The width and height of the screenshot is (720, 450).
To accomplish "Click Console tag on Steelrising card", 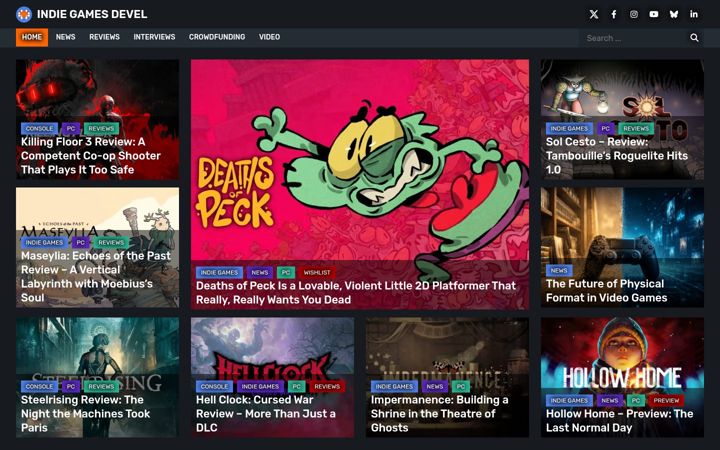I will (39, 387).
